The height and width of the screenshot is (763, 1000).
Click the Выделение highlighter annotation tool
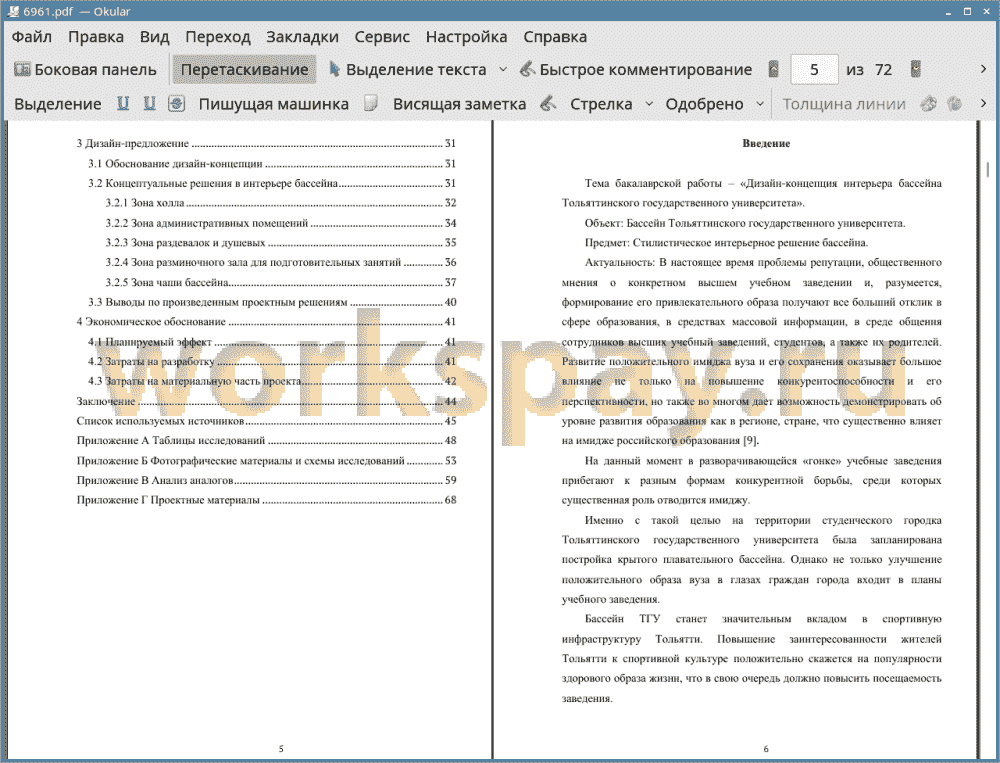tap(57, 104)
